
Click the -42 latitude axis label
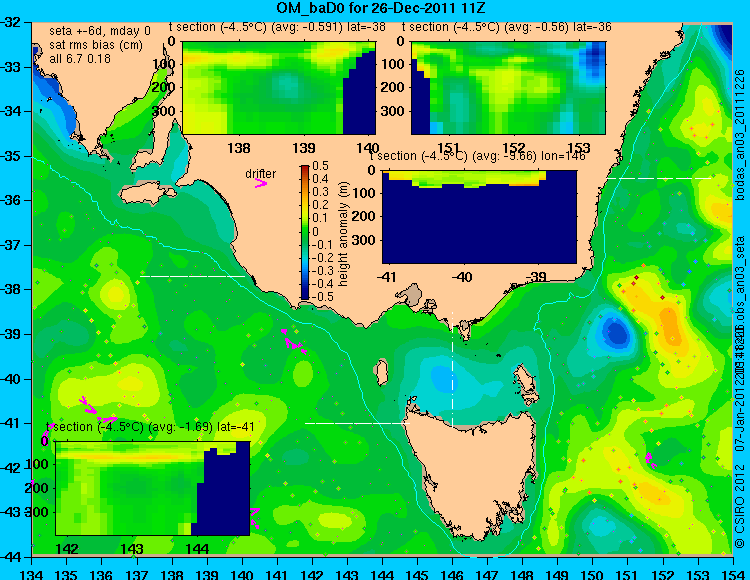pyautogui.click(x=11, y=468)
